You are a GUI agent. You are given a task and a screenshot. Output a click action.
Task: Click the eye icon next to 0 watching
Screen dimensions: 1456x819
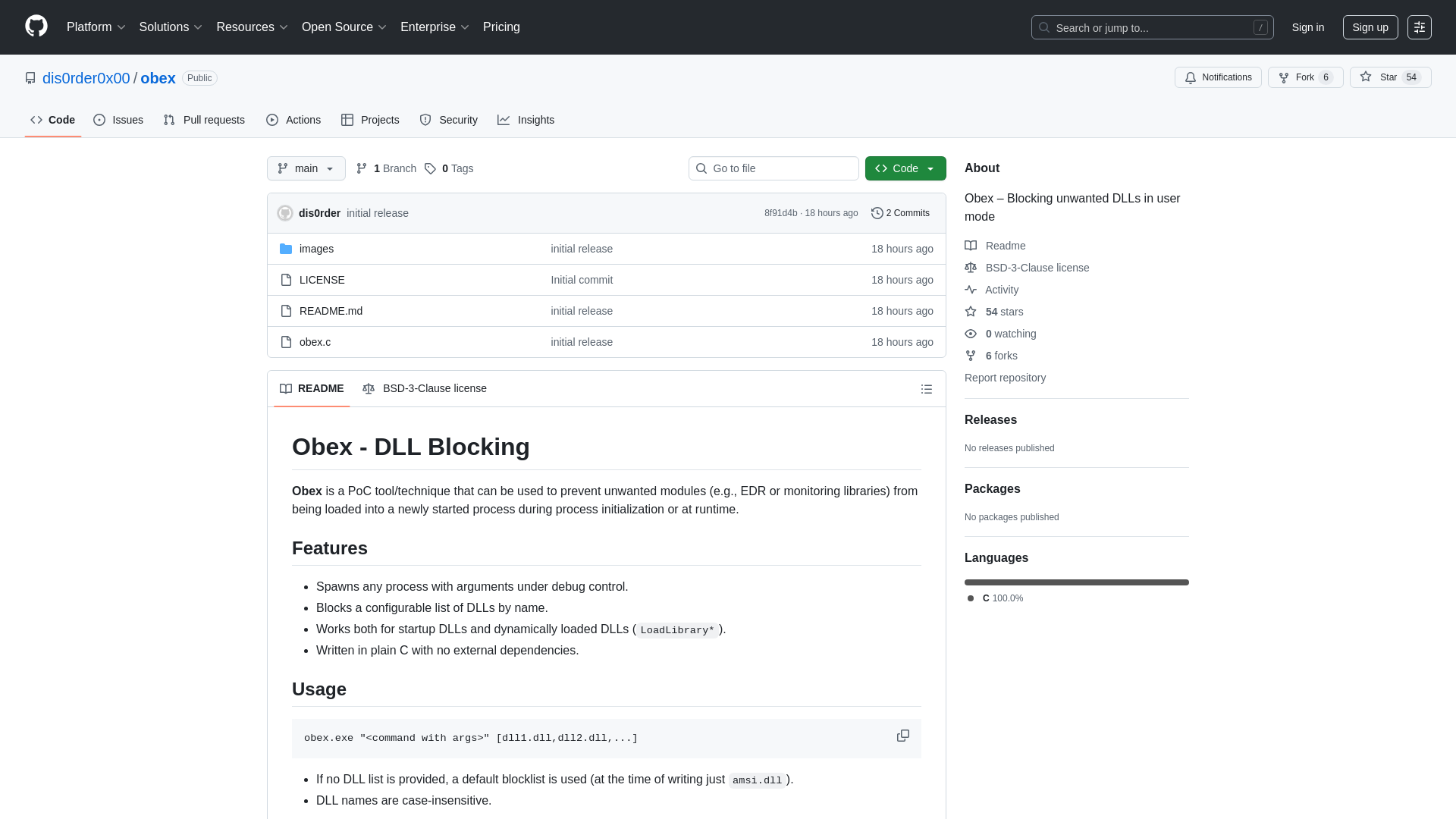(971, 334)
